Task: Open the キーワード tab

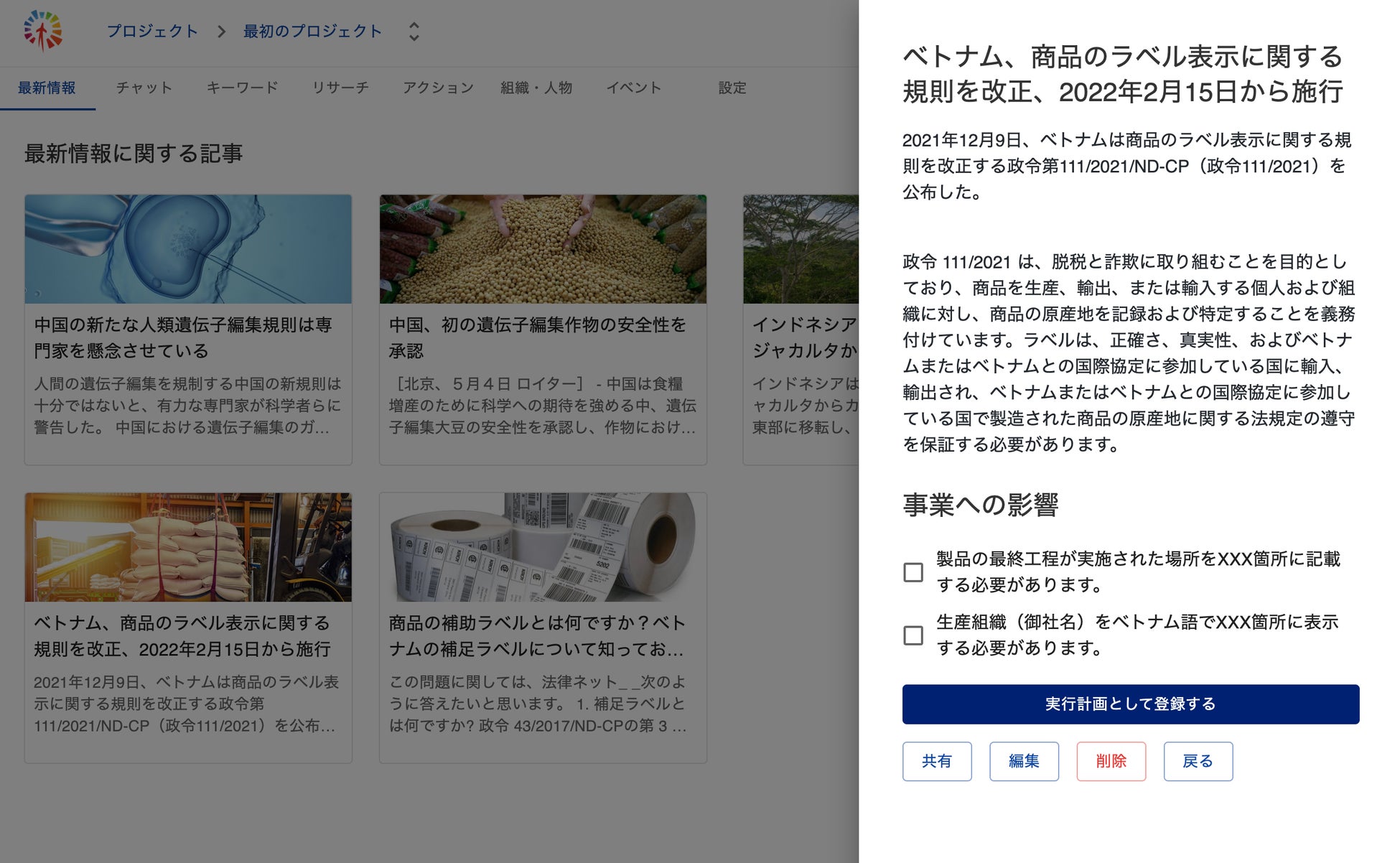Action: point(242,88)
